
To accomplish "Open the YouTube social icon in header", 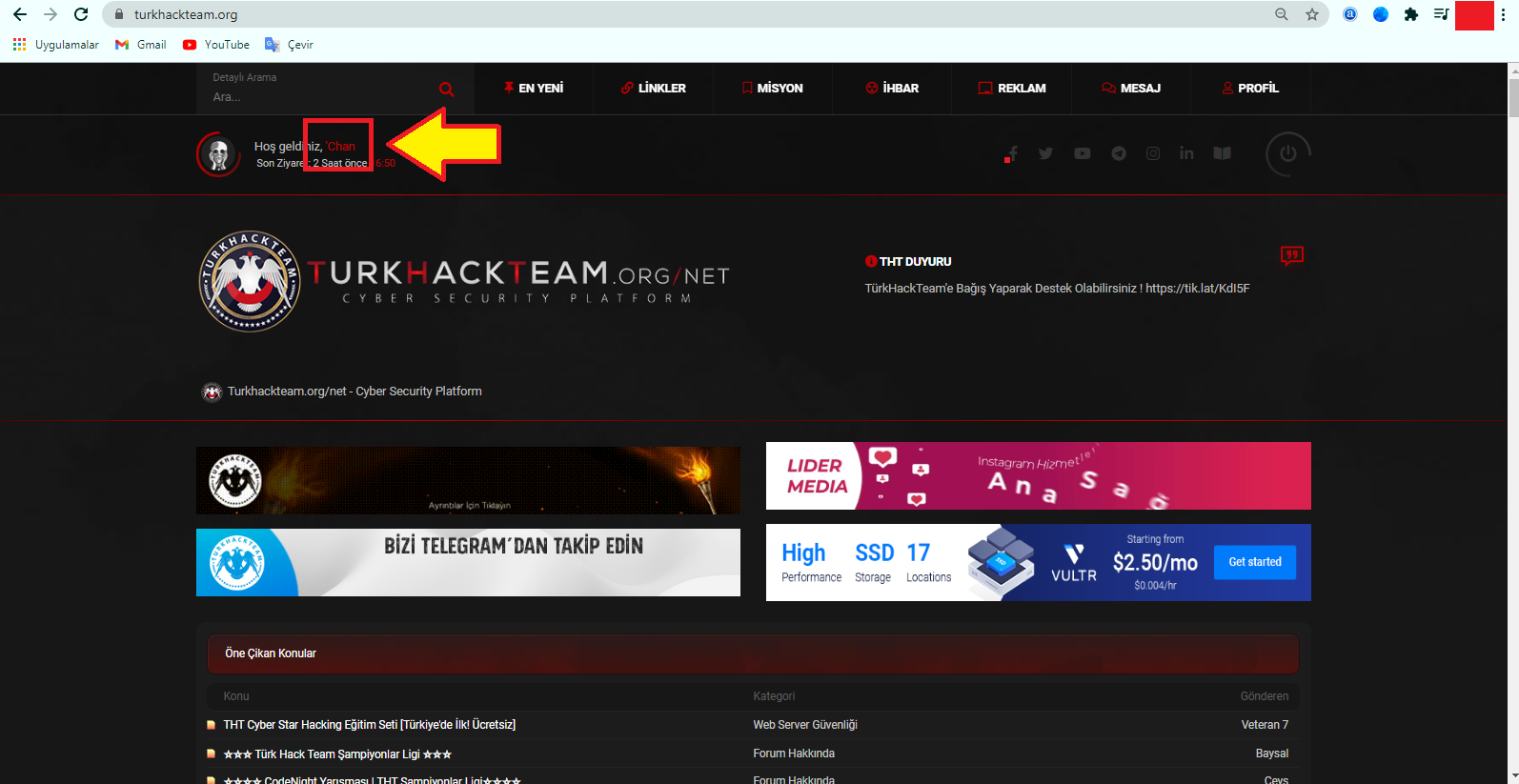I will 1083,153.
